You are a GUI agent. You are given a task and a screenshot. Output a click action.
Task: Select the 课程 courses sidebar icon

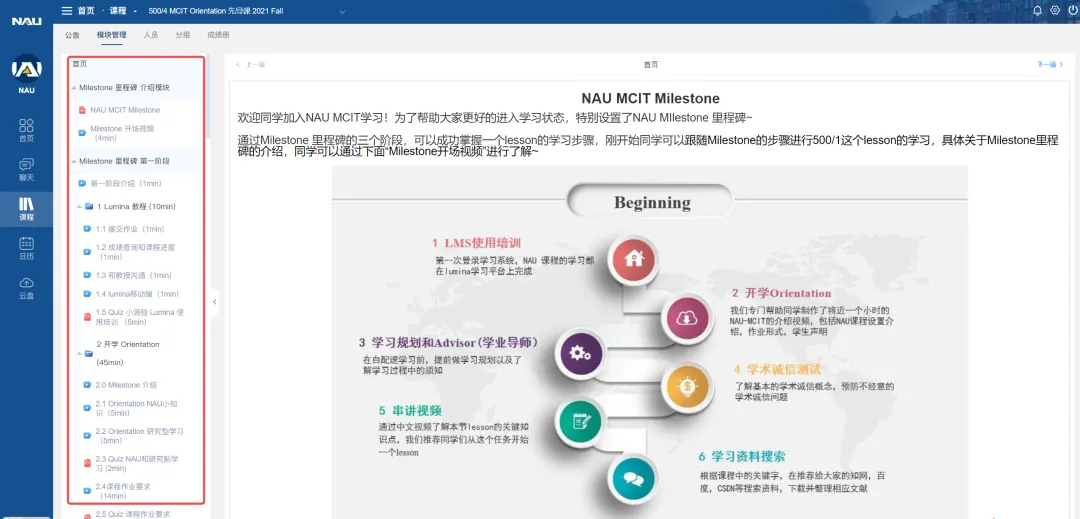coord(26,208)
